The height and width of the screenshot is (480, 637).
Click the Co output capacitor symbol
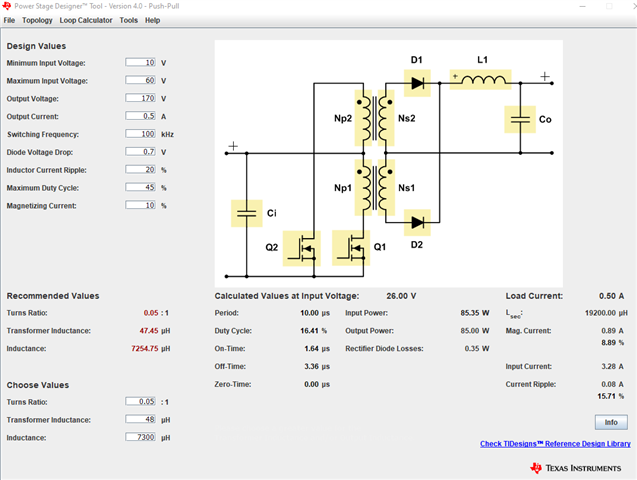tap(520, 119)
